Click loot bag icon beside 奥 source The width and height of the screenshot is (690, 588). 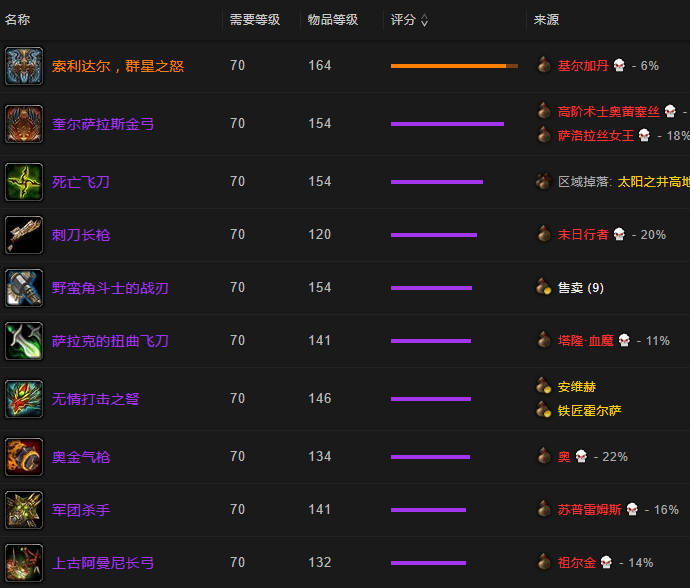(544, 456)
